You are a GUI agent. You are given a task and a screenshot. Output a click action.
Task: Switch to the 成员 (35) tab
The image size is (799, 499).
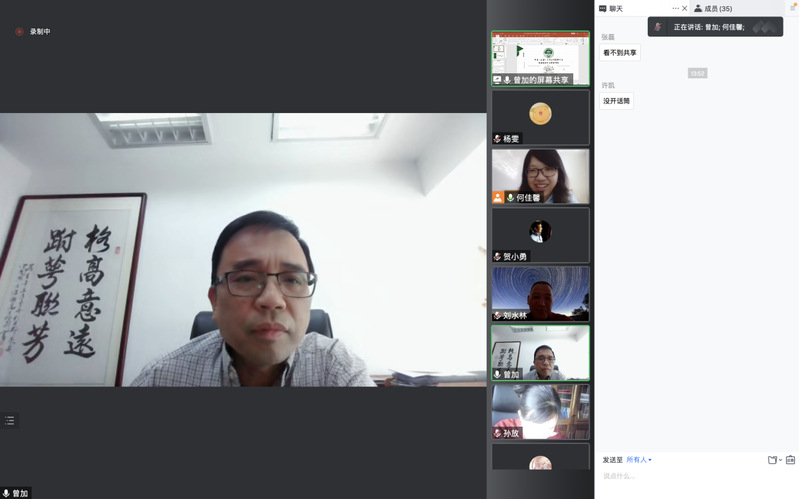pos(717,8)
